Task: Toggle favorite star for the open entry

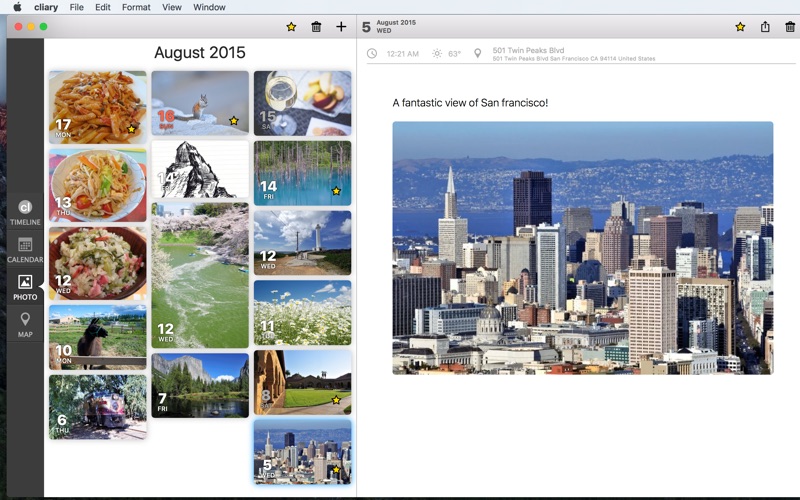Action: [x=740, y=27]
